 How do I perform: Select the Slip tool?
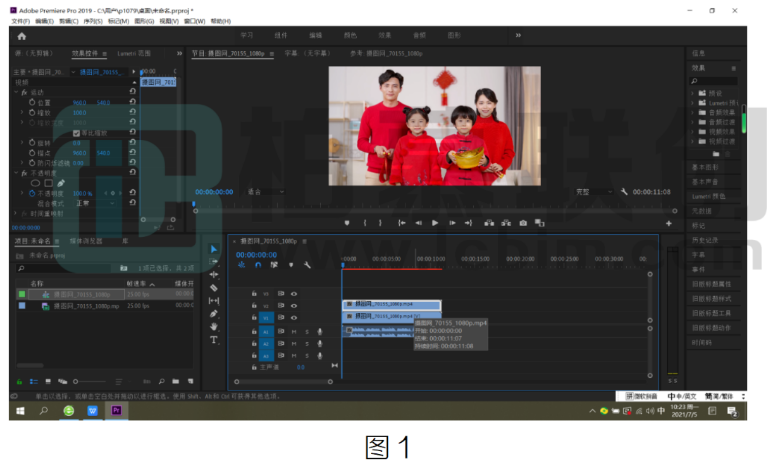[214, 300]
